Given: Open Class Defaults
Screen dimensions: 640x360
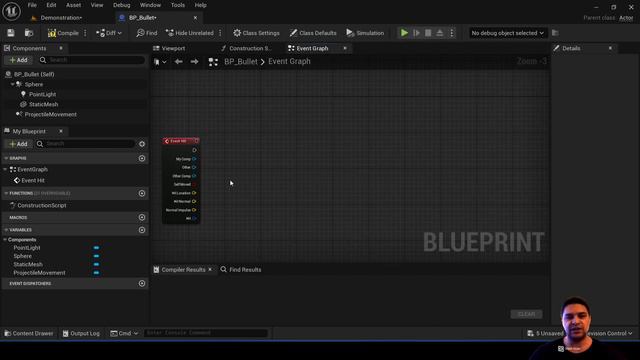Looking at the screenshot, I should coord(313,33).
